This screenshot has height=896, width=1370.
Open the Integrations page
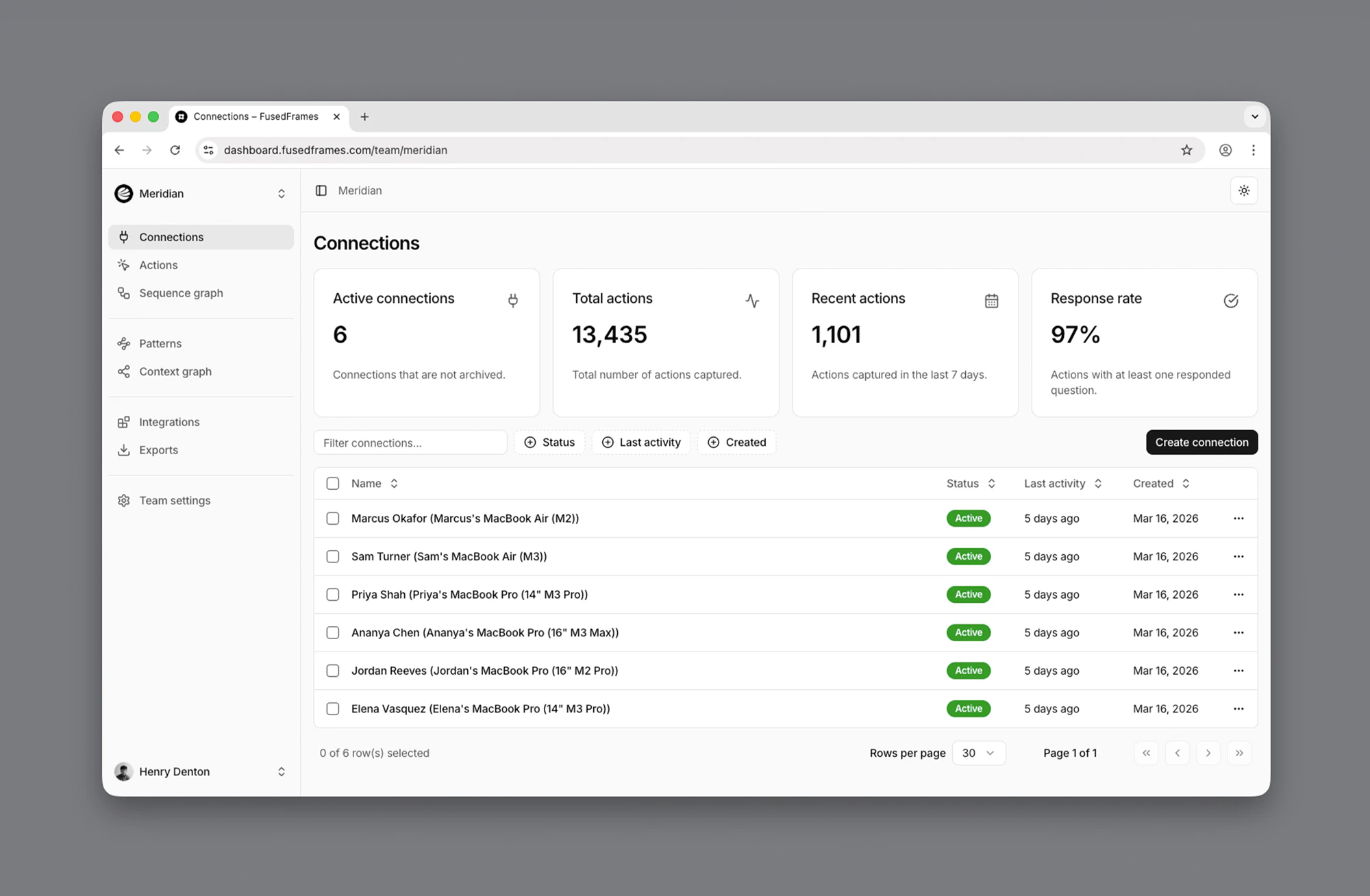tap(169, 422)
